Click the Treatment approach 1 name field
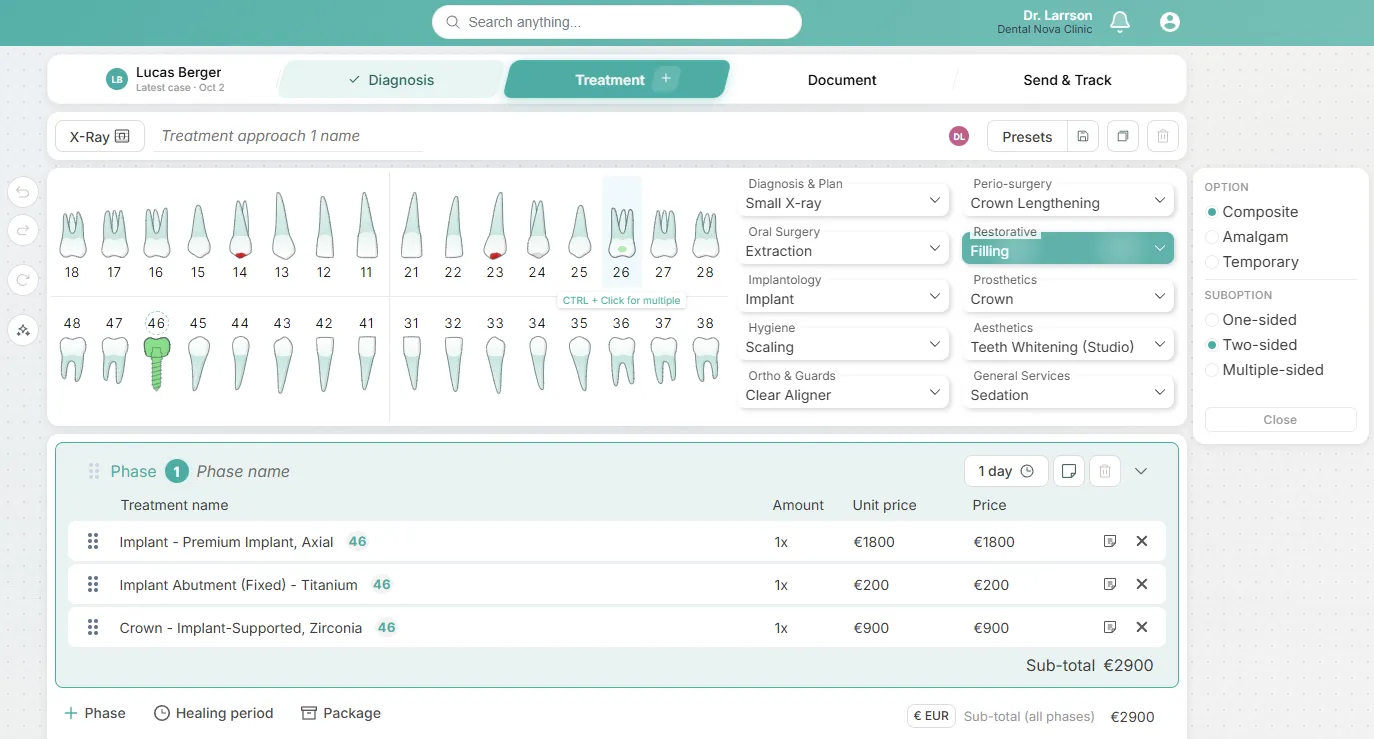The image size is (1374, 739). pos(290,136)
